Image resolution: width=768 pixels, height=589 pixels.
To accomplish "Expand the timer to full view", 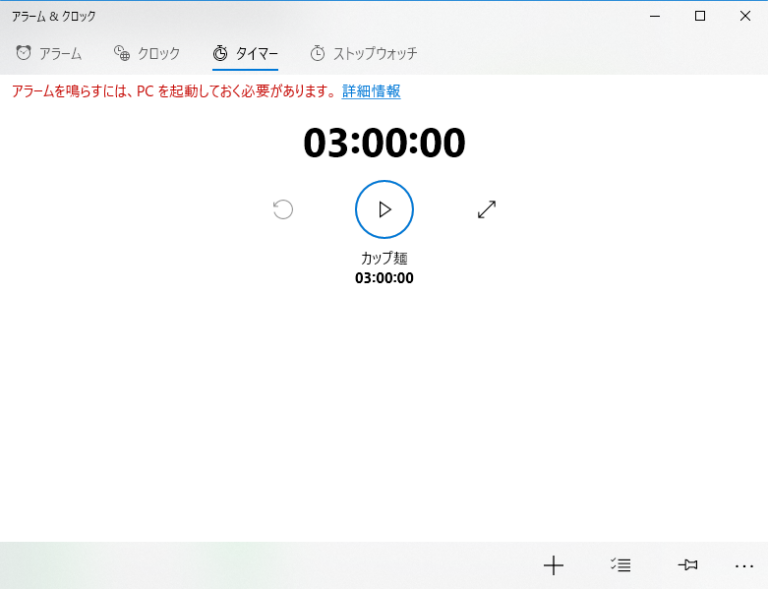I will (487, 209).
